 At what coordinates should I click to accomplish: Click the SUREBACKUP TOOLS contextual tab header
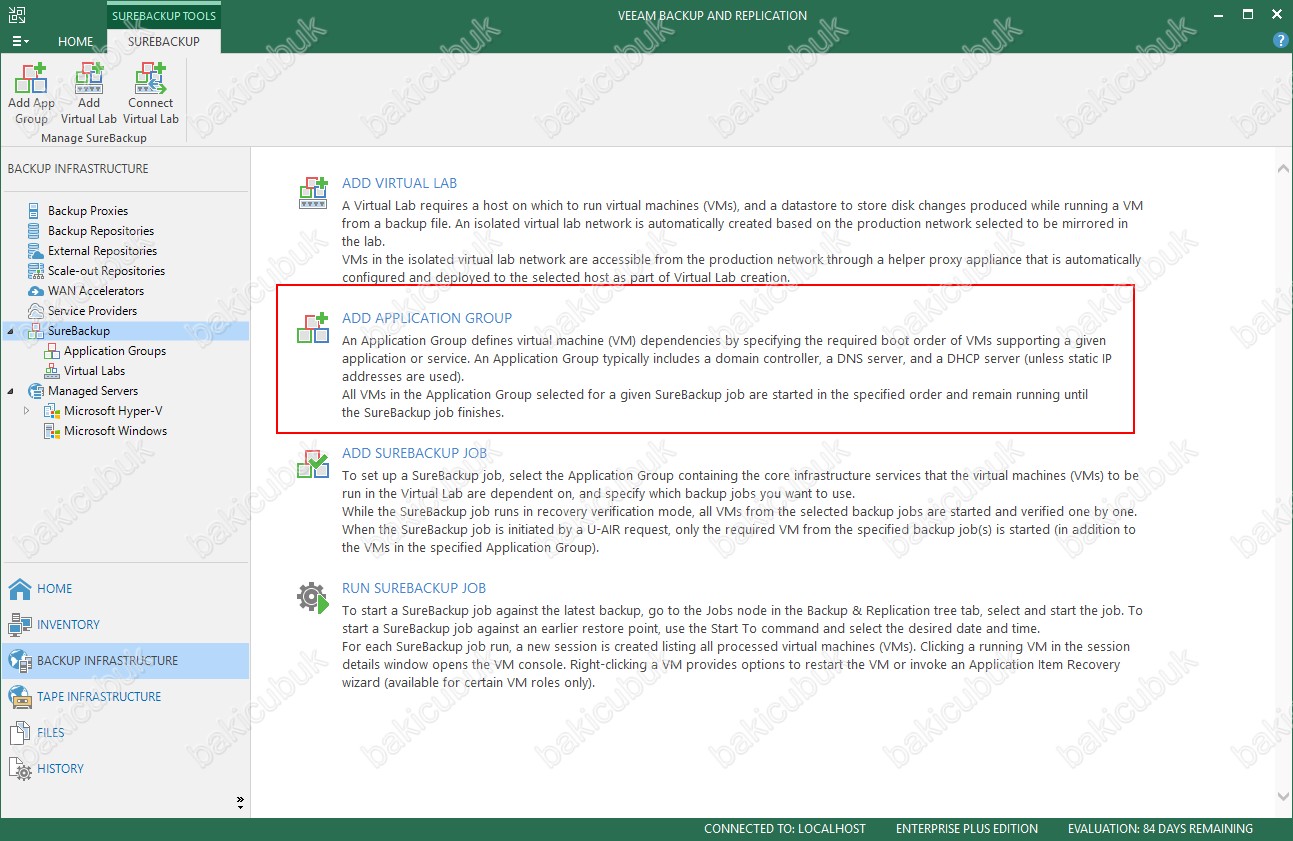(164, 16)
